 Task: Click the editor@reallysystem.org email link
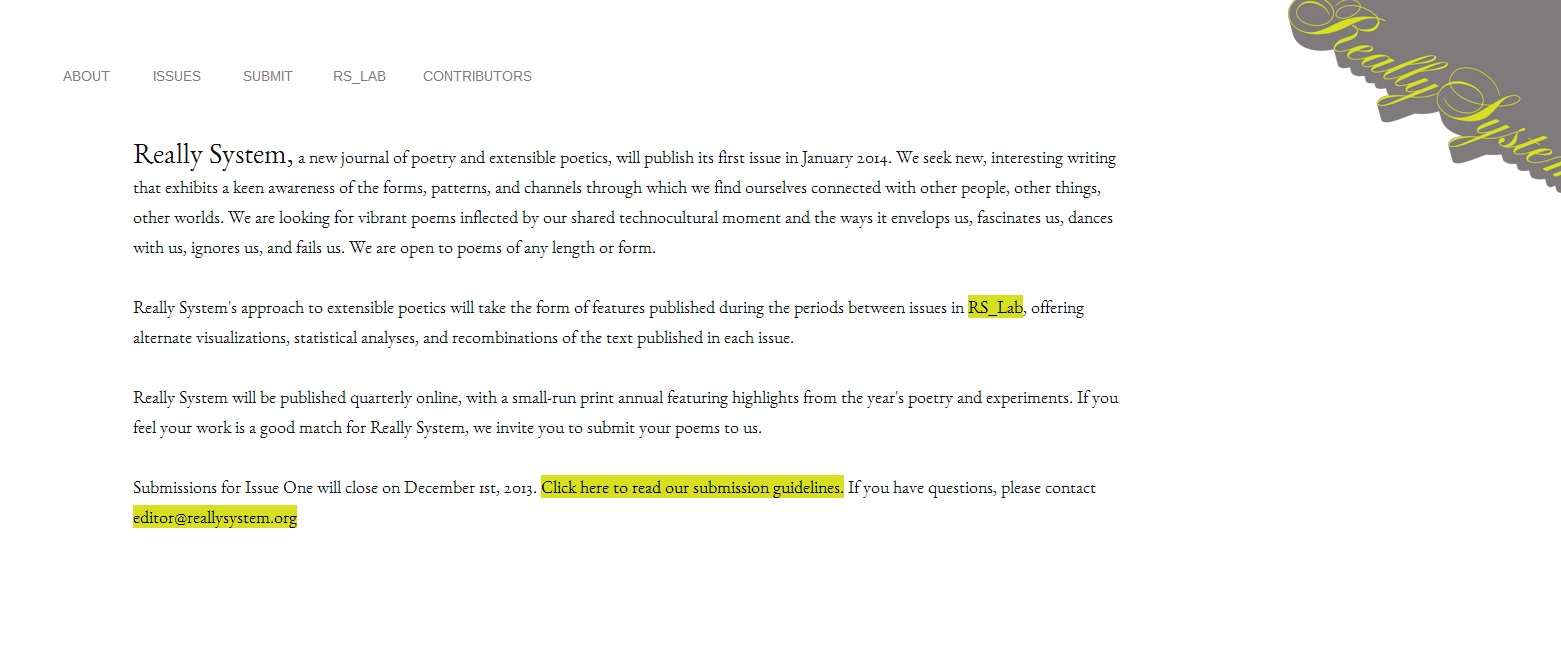click(215, 518)
